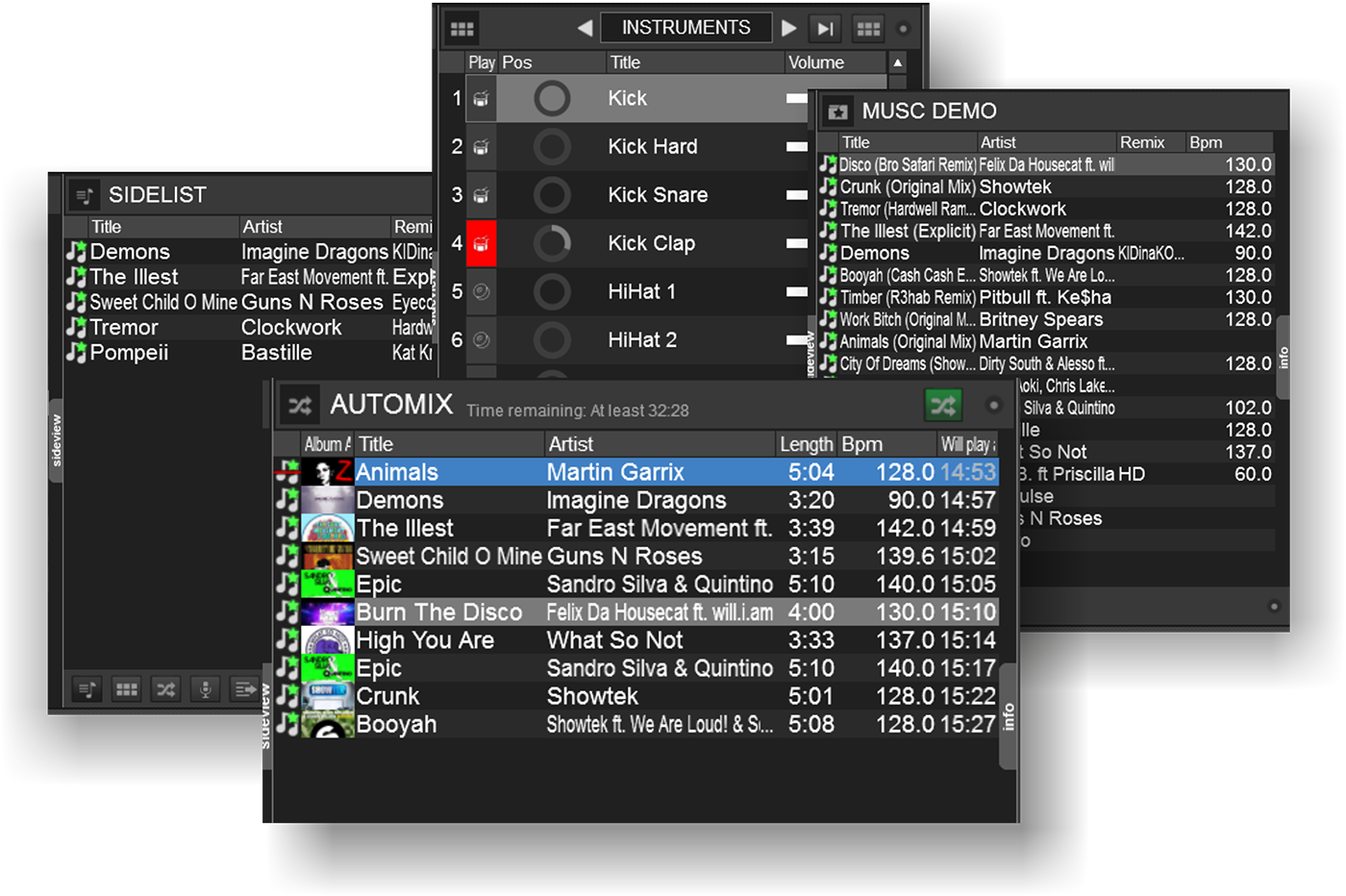
Task: Open the INSTRUMENTS bank selector
Action: [685, 28]
